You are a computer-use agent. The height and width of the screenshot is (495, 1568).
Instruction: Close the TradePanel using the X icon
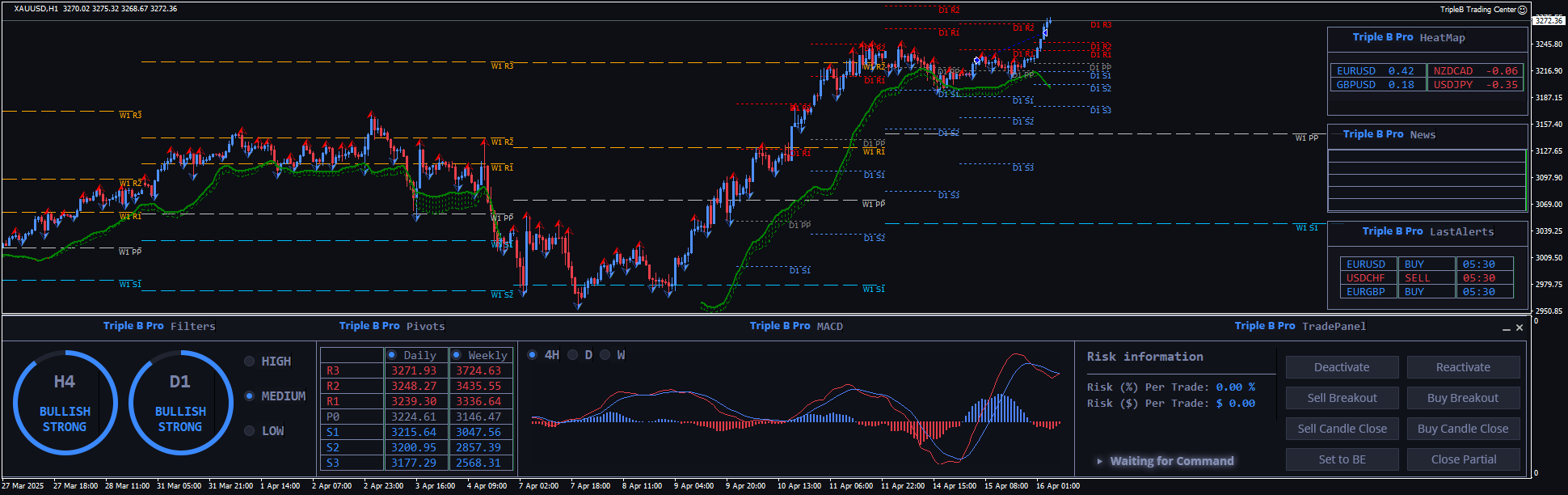[x=1520, y=328]
